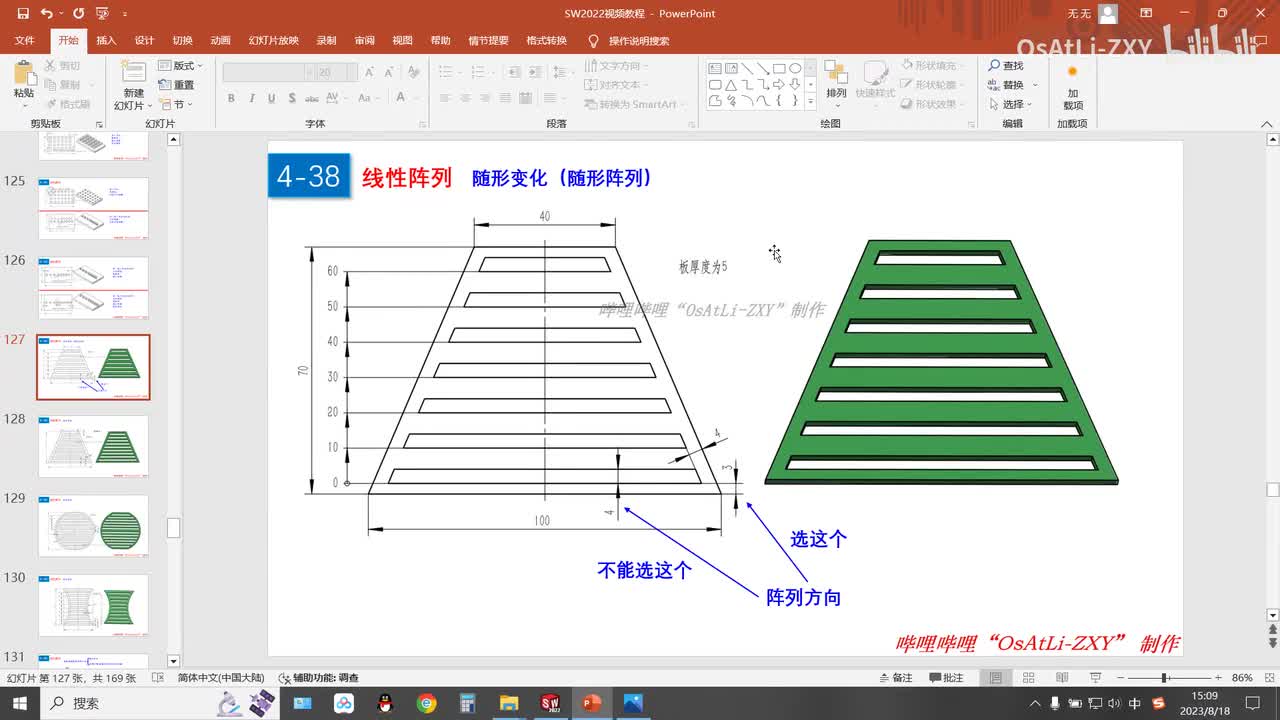
Task: Open the SolidWorks 2022 taskbar icon
Action: [x=549, y=703]
